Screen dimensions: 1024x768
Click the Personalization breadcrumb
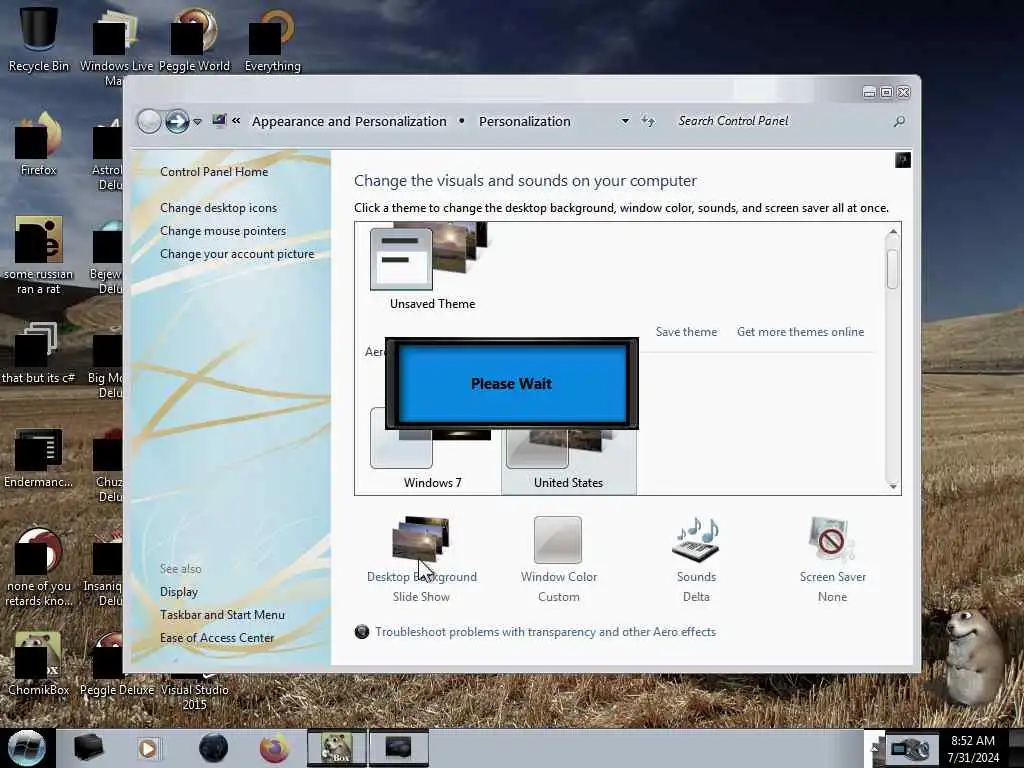524,121
